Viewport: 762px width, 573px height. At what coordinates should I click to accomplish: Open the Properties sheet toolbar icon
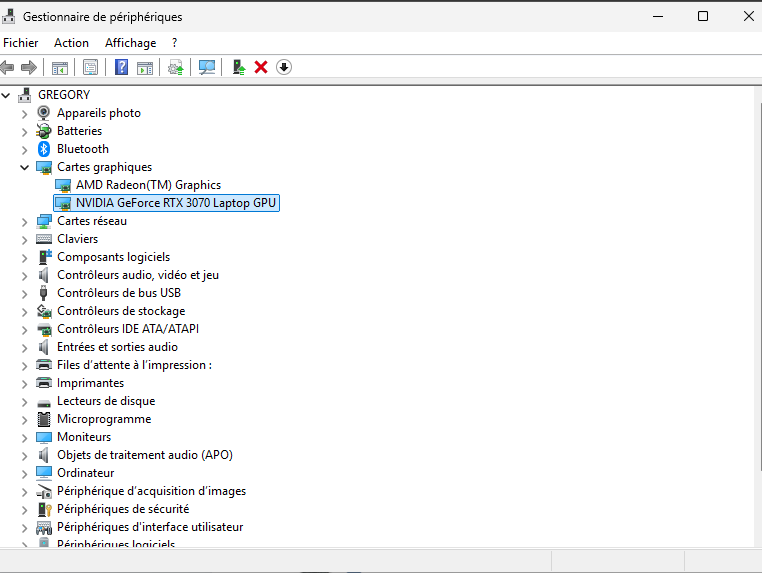(90, 67)
